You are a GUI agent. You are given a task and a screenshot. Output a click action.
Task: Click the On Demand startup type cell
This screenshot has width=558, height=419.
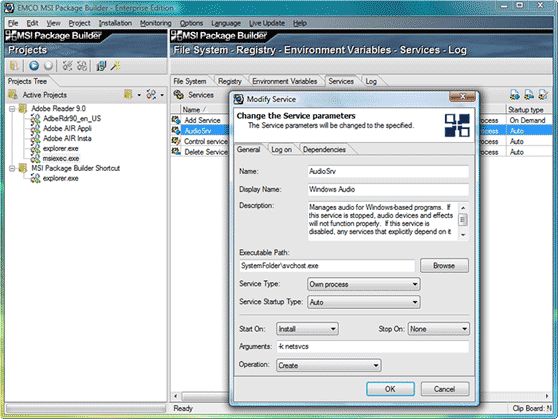(527, 120)
